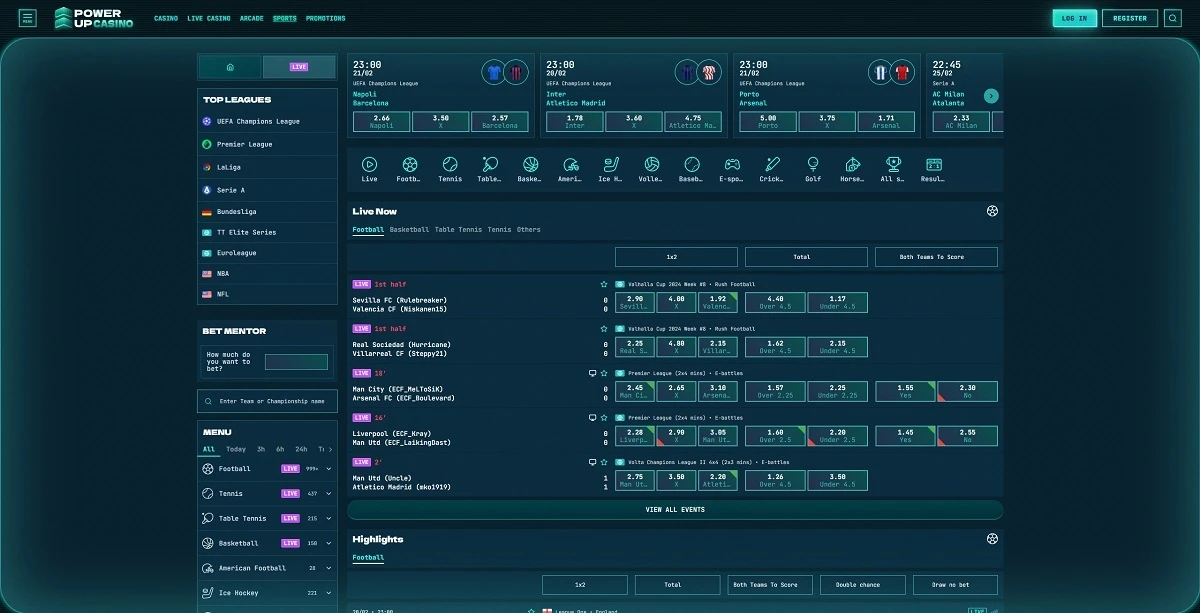
Task: Open the Live Casino nav item
Action: click(x=209, y=18)
